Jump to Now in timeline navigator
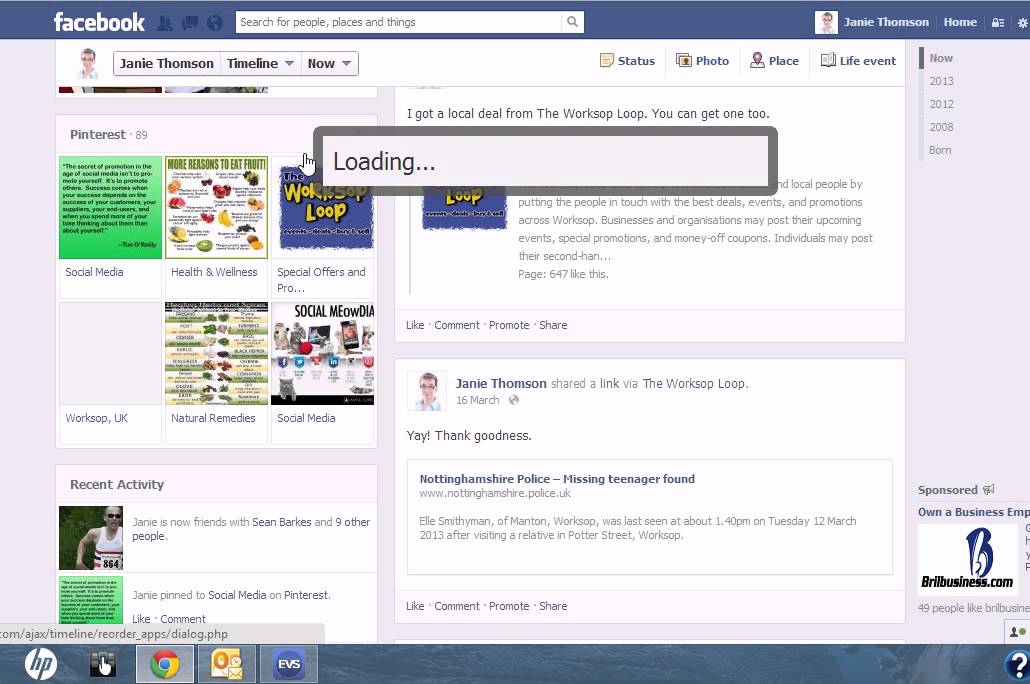 (941, 58)
